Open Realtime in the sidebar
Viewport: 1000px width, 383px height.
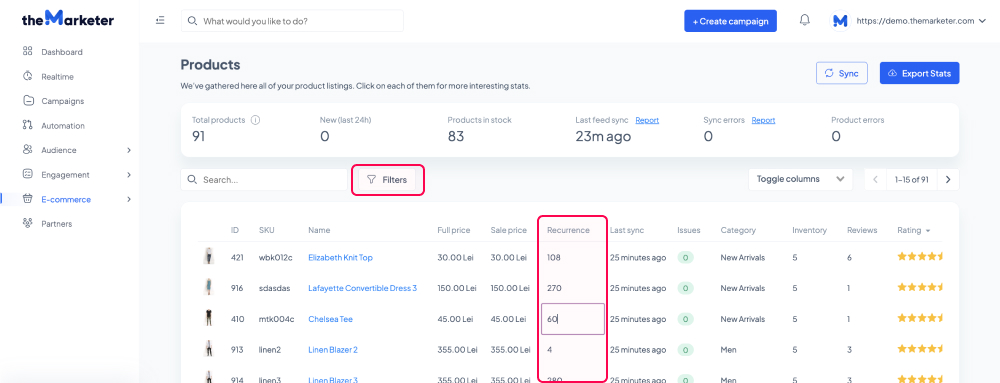click(x=57, y=76)
